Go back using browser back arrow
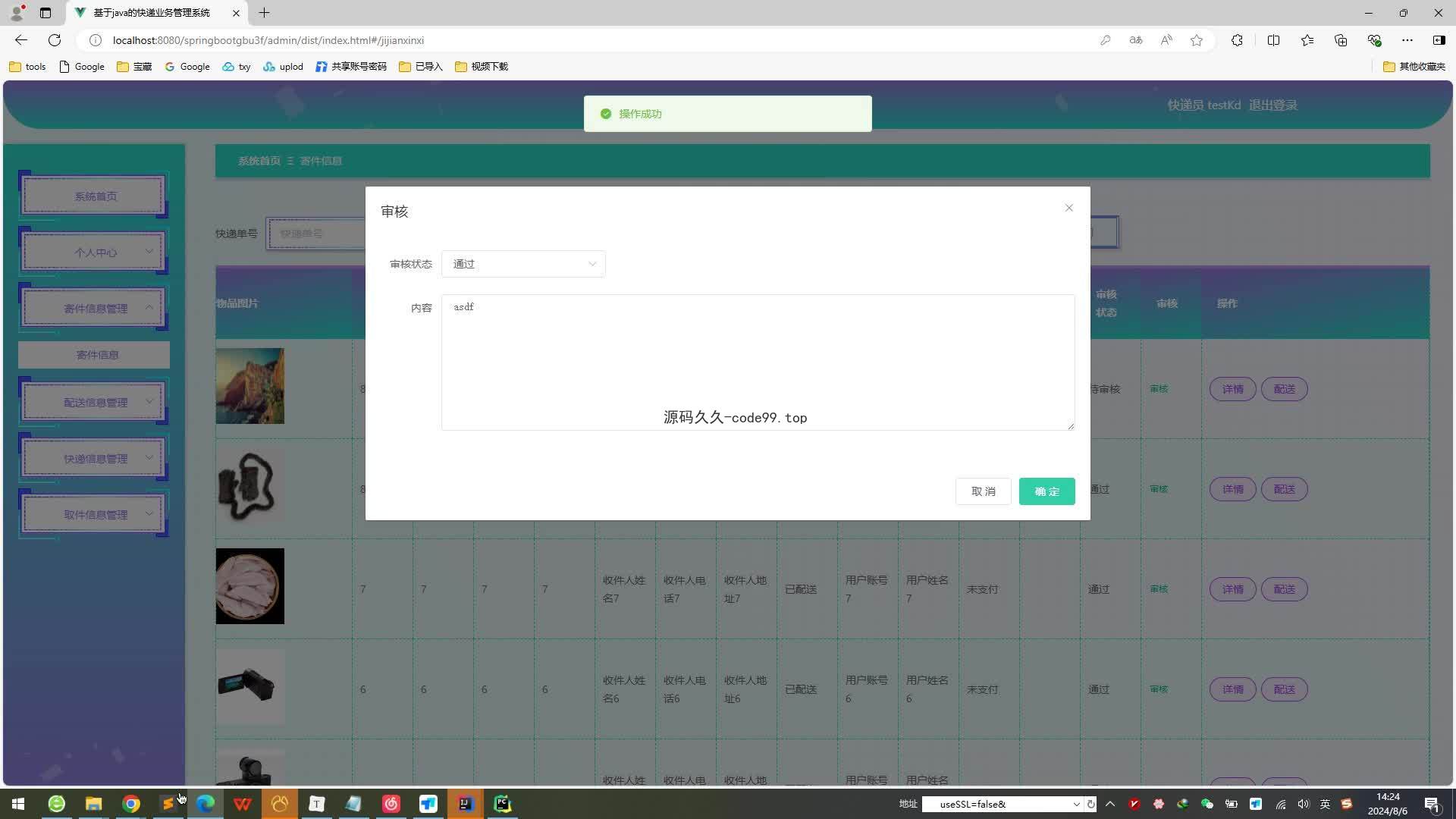The width and height of the screenshot is (1456, 819). tap(21, 40)
